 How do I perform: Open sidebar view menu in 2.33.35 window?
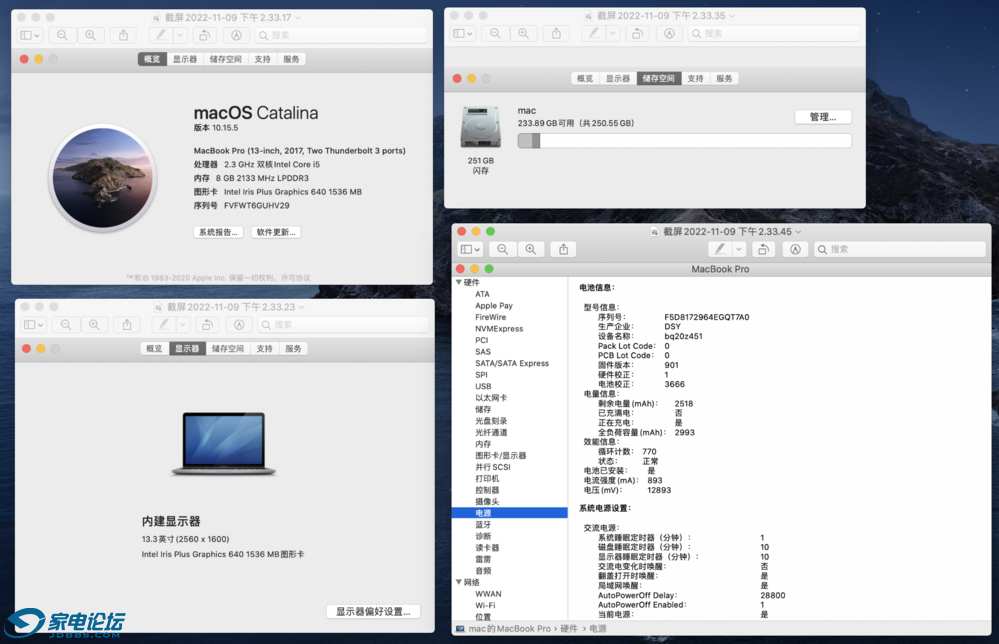(463, 33)
